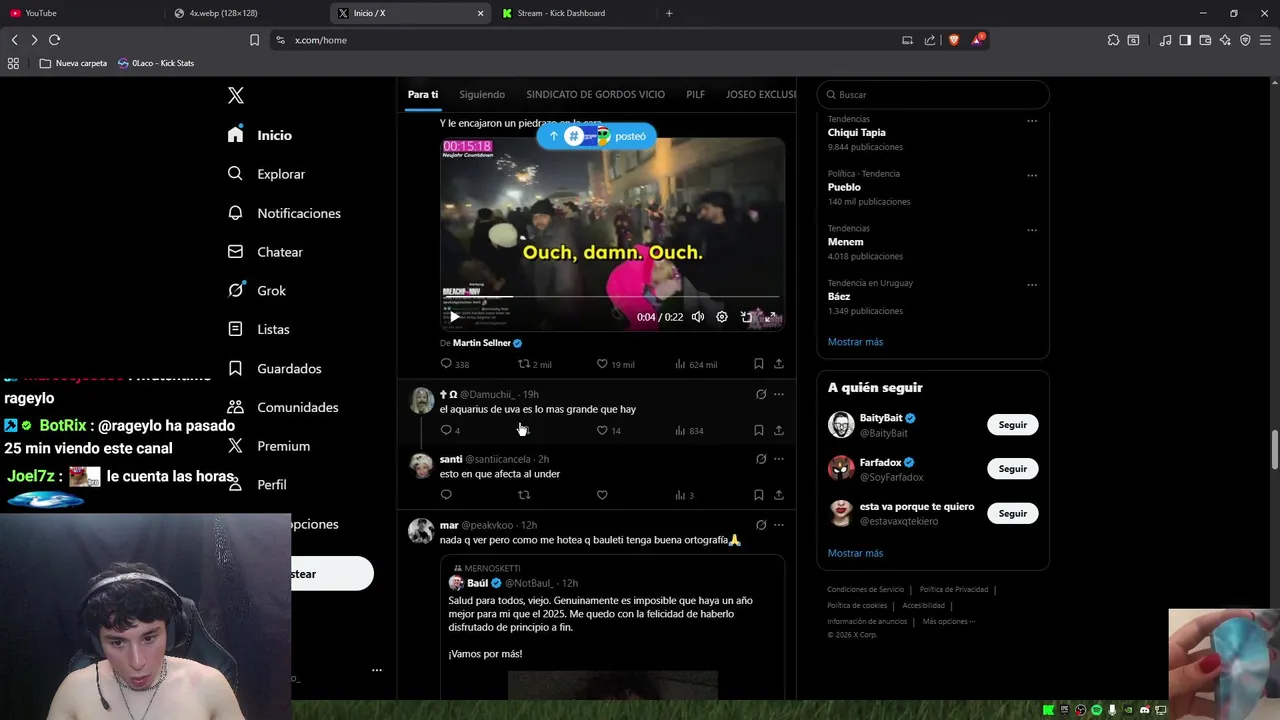This screenshot has width=1280, height=720.
Task: Follow Farfadox with Seguir button
Action: [x=1012, y=469]
